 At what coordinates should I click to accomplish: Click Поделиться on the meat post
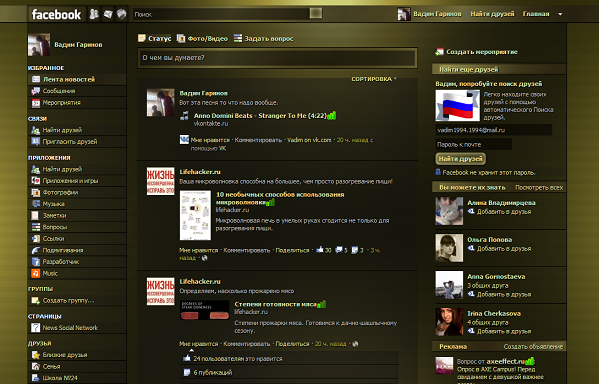coord(292,344)
